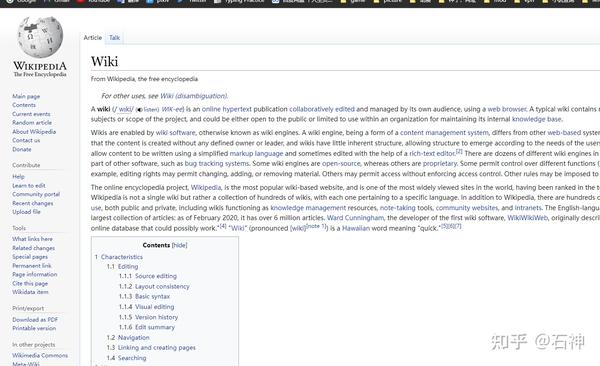Viewport: 600px width, 366px height.
Task: Go to 1.1.2 Layout consistency
Action: click(x=154, y=286)
